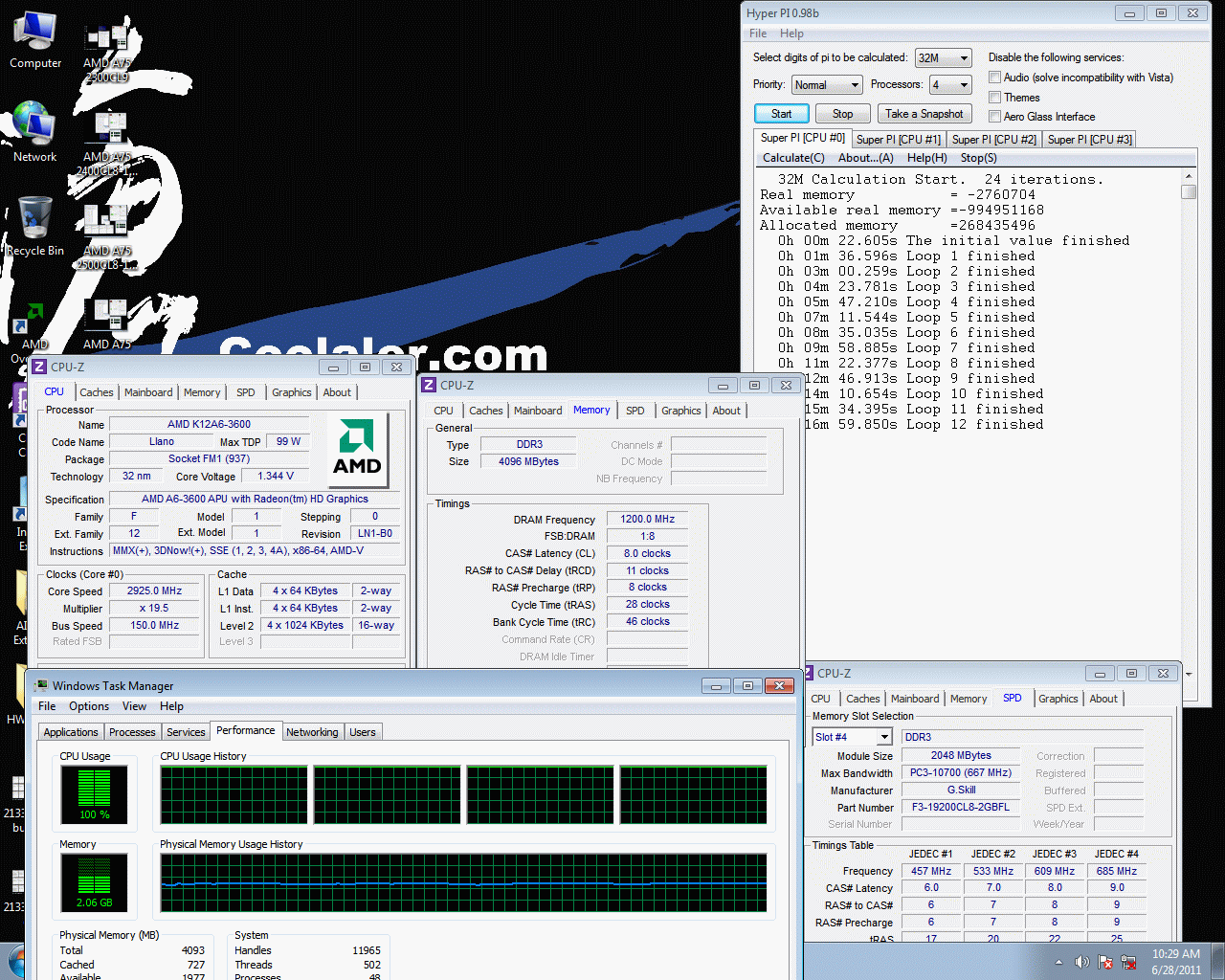Open the Computer desktop icon
Screen dimensions: 1225x980
coord(35,40)
